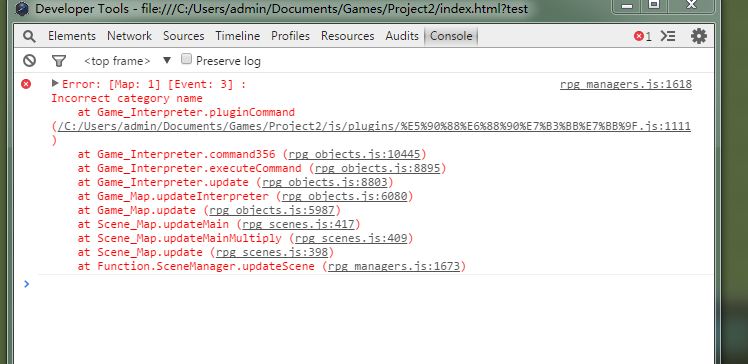Screen dimensions: 748x364
Task: Expand the Error Map 1 Event 3 message
Action: [55, 83]
